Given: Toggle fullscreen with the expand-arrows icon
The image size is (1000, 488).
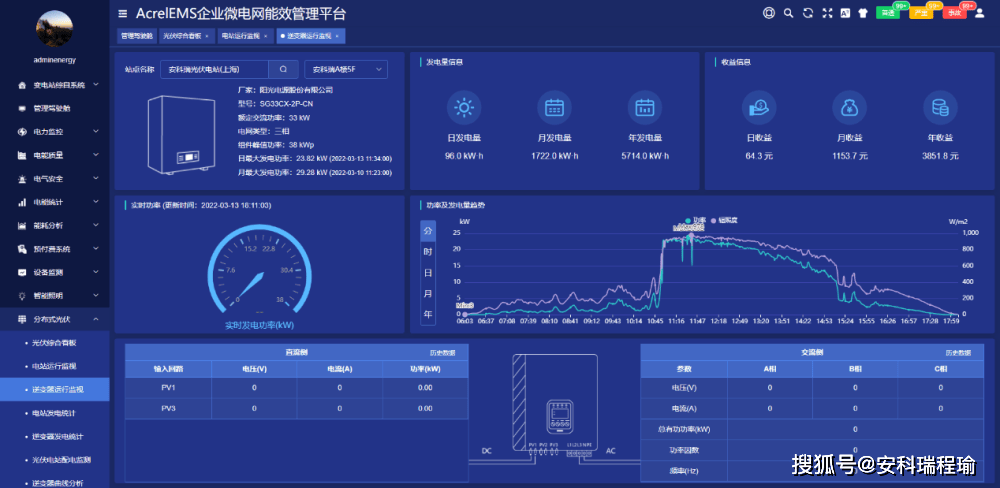Looking at the screenshot, I should (827, 13).
